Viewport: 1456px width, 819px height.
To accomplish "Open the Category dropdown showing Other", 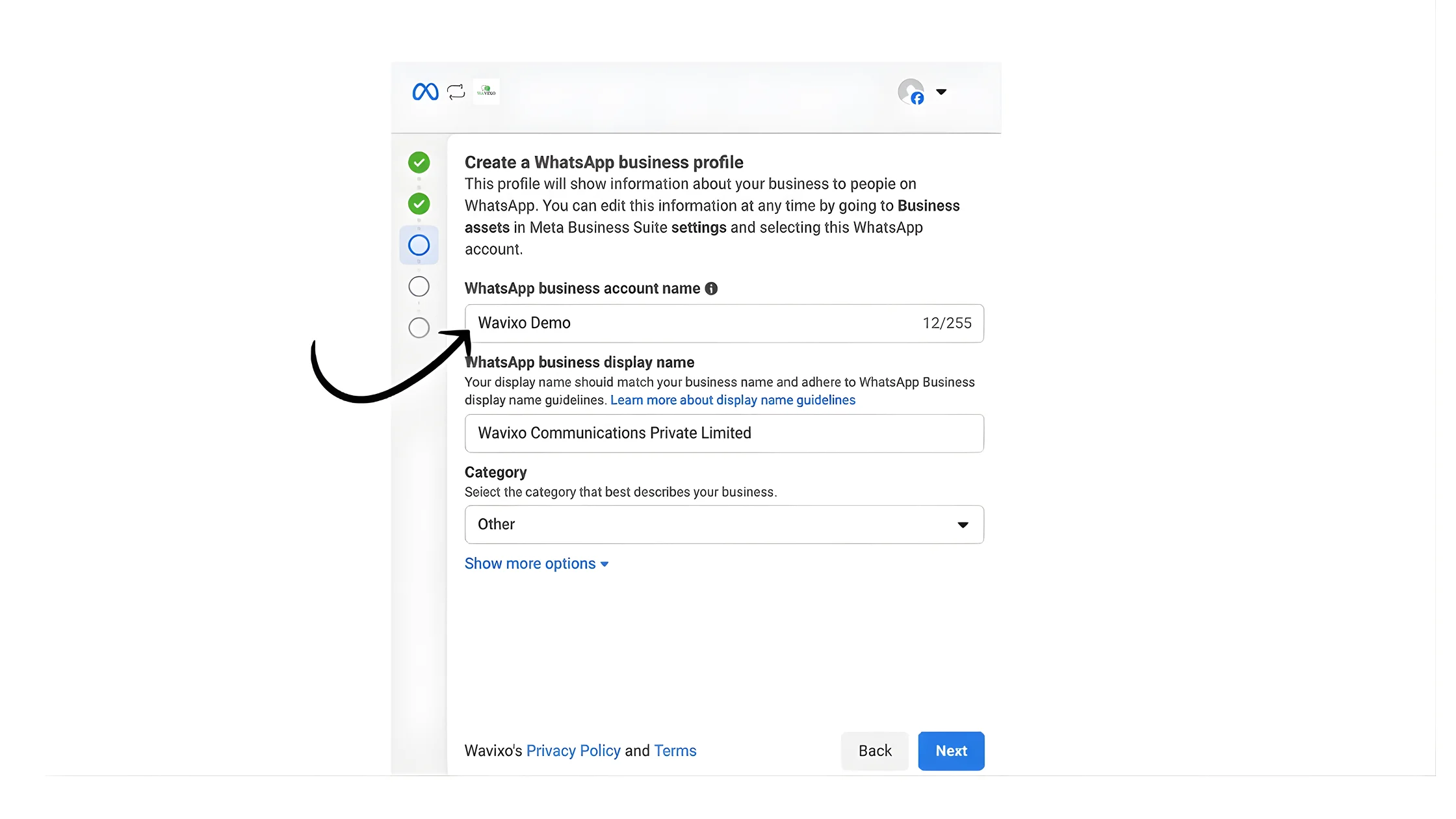I will point(724,525).
